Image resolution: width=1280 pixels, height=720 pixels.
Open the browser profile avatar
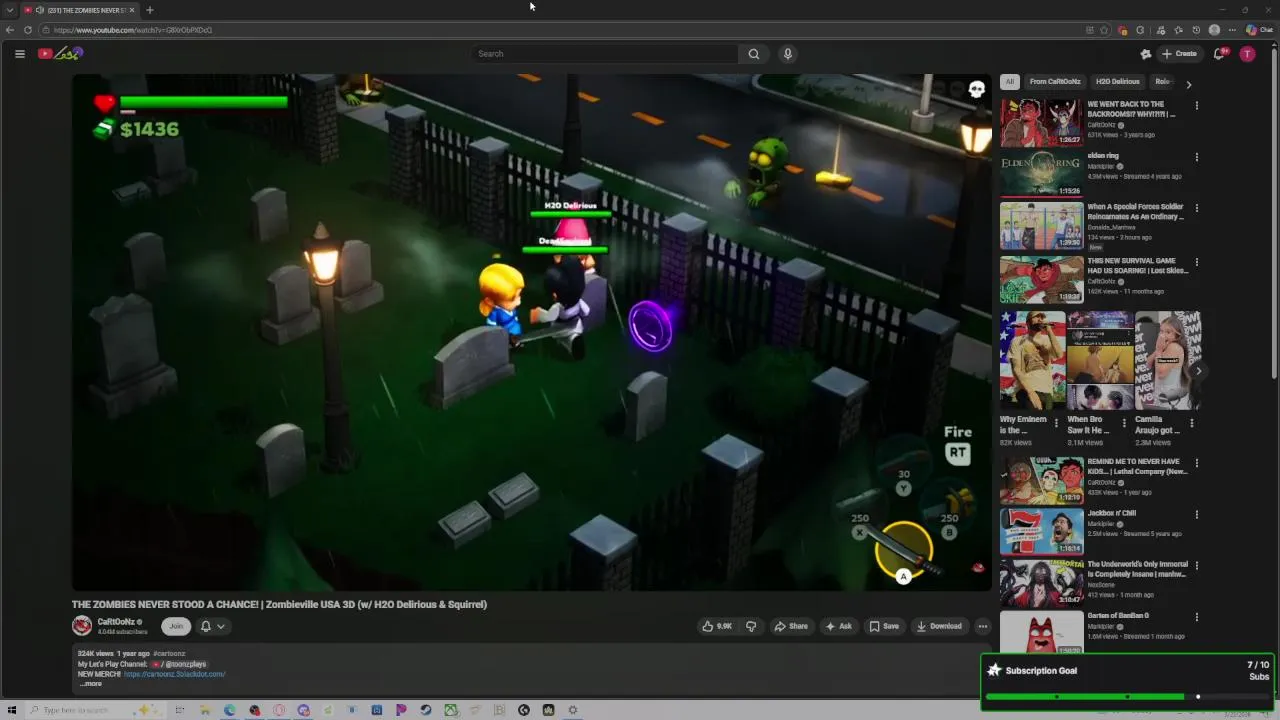point(1214,30)
